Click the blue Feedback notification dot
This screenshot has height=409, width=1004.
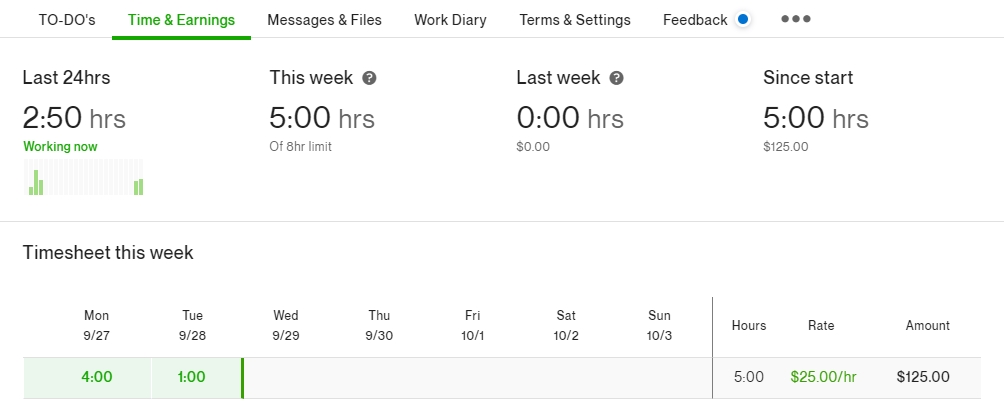(743, 19)
